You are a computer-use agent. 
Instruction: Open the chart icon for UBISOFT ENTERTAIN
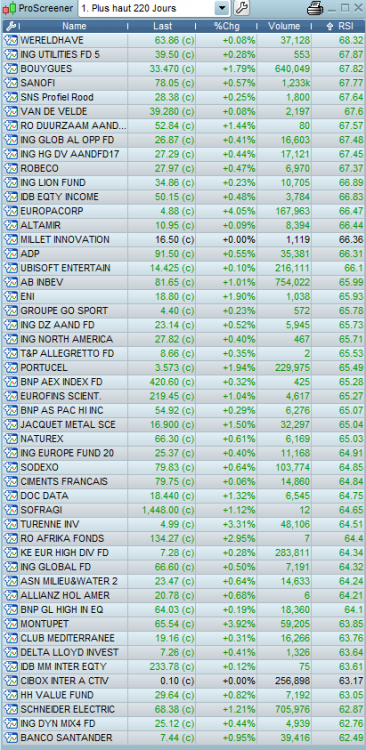(11, 268)
